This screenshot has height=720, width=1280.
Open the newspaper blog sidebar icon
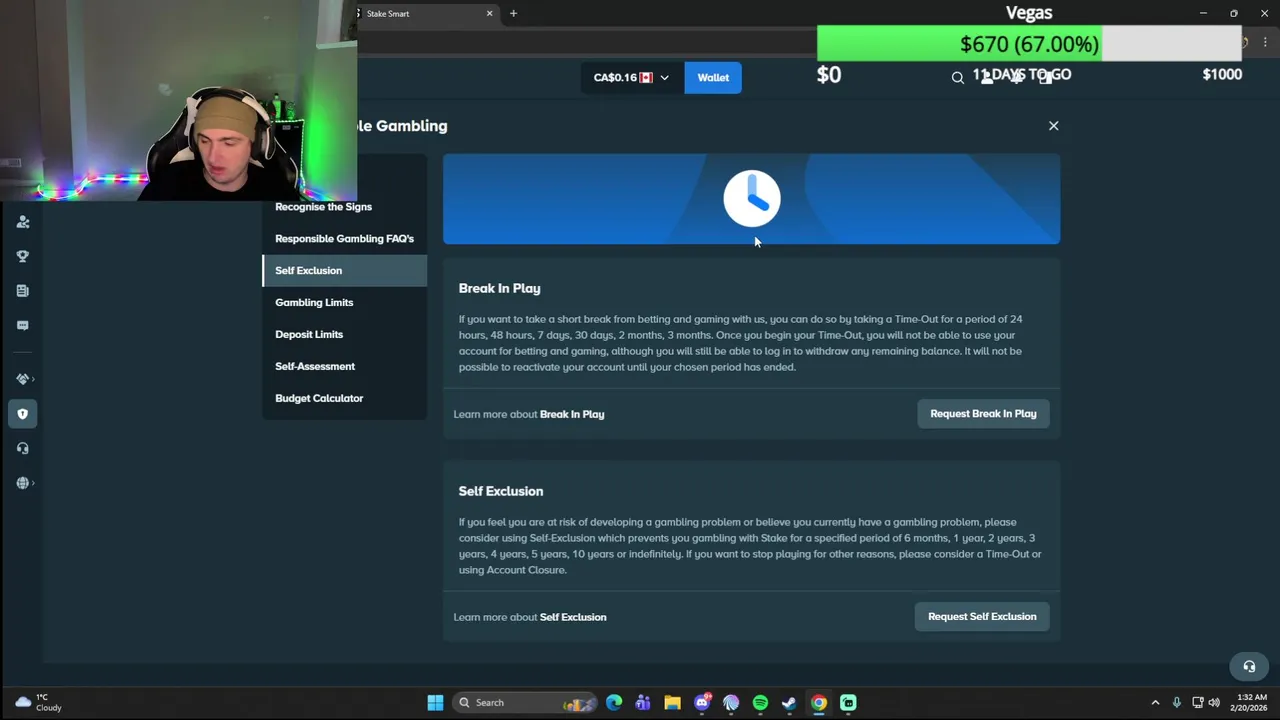(x=23, y=291)
